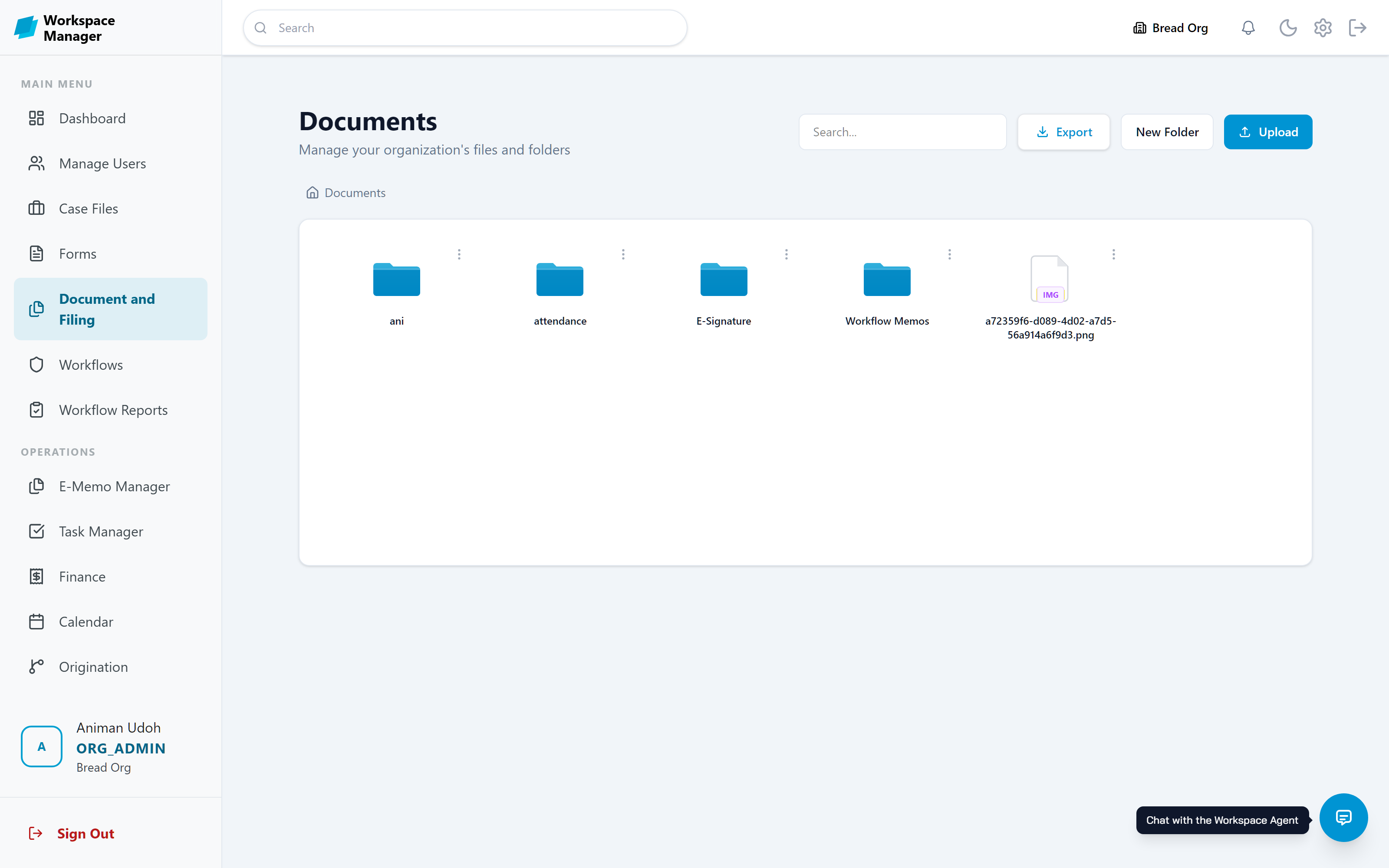This screenshot has height=868, width=1389.
Task: Open Workflows section
Action: (110, 365)
